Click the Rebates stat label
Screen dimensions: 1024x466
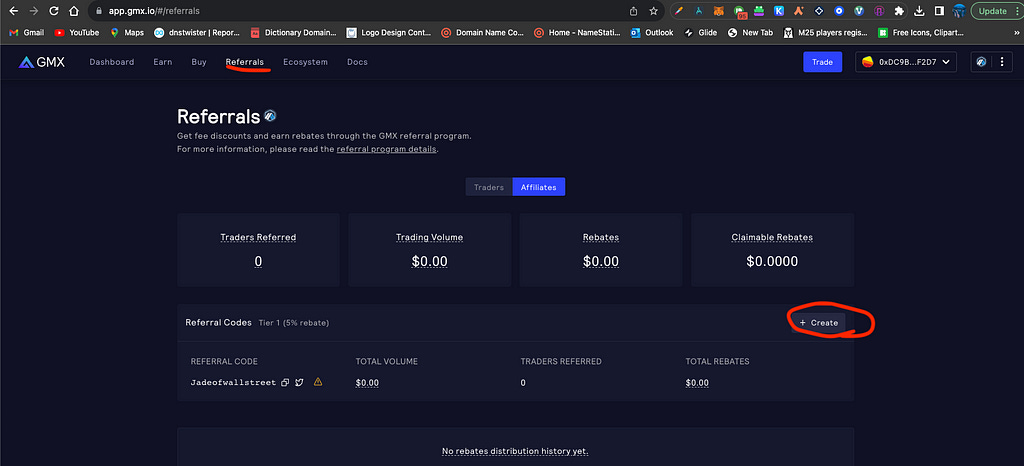point(601,238)
